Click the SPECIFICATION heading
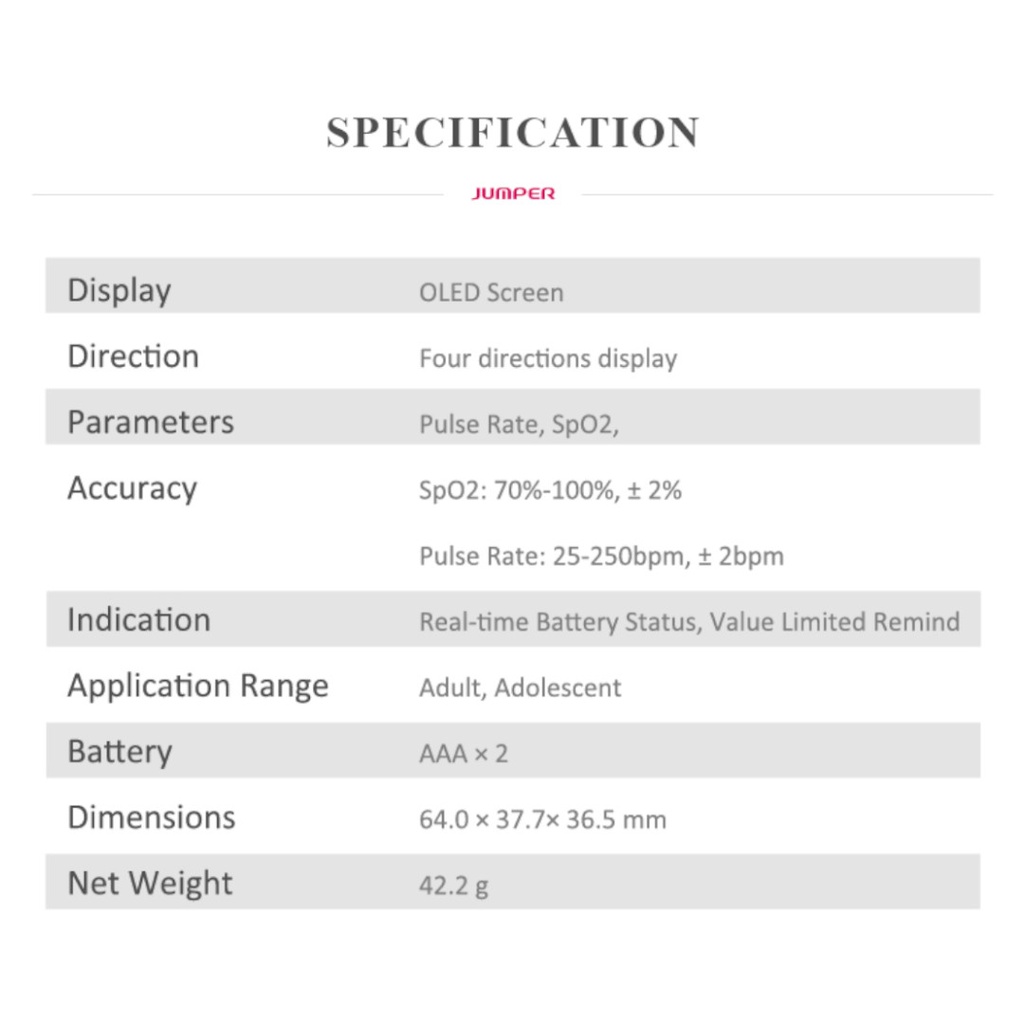1024x1024 pixels. pyautogui.click(x=512, y=133)
